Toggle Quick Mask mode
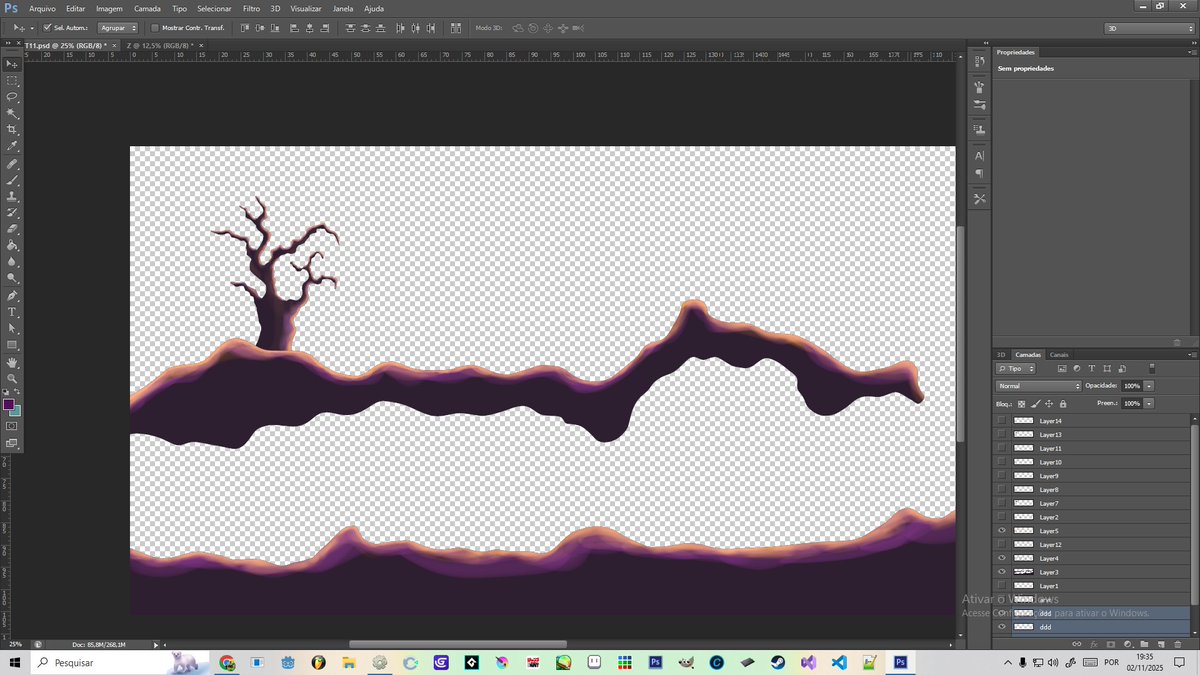 pos(12,426)
